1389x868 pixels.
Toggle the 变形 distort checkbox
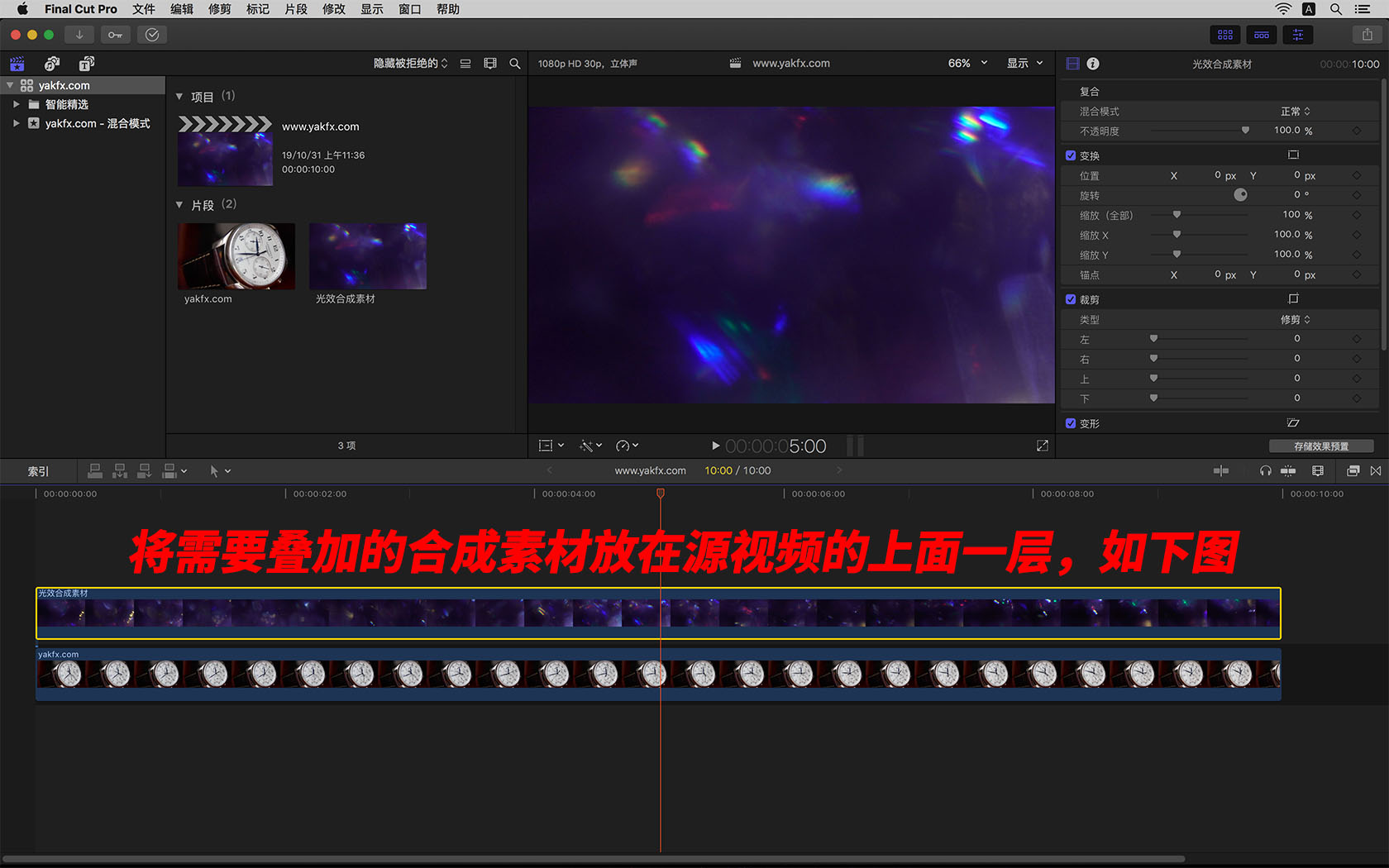point(1071,423)
